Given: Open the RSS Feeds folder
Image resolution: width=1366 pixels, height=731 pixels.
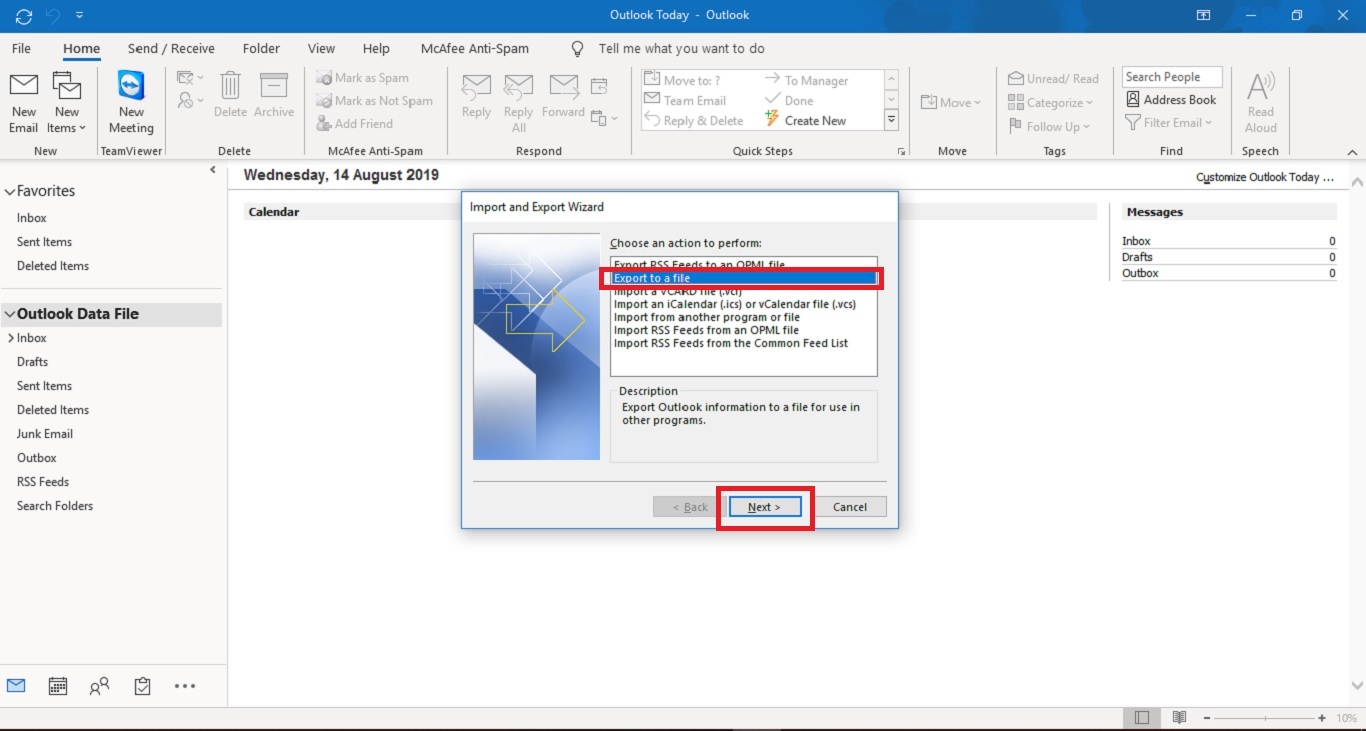Looking at the screenshot, I should [x=43, y=482].
